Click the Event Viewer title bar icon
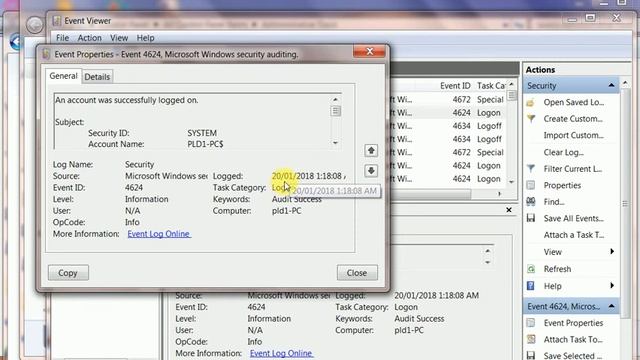This screenshot has width=640, height=360. (57, 21)
